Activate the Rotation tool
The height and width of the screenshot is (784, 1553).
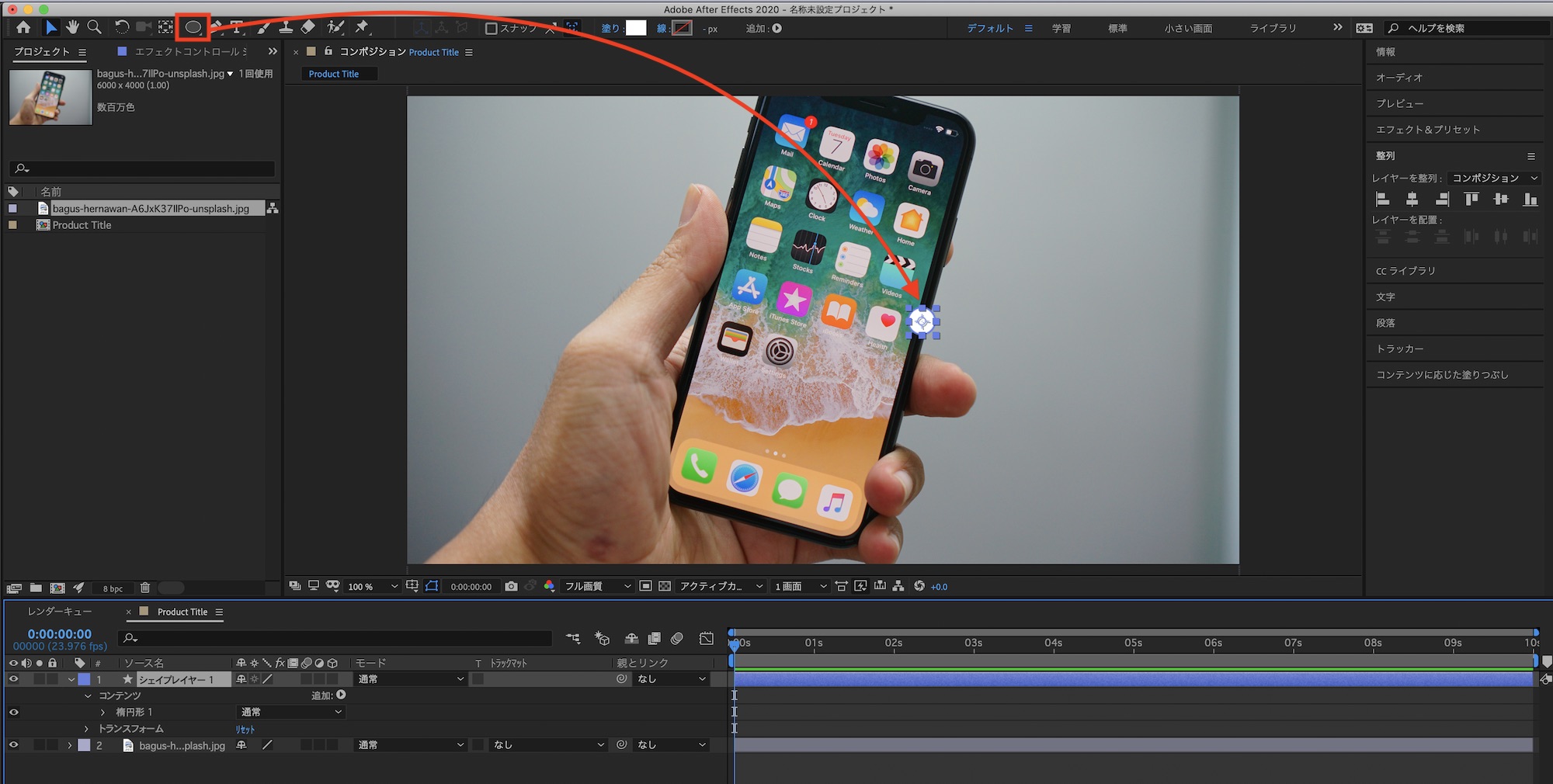coord(122,28)
